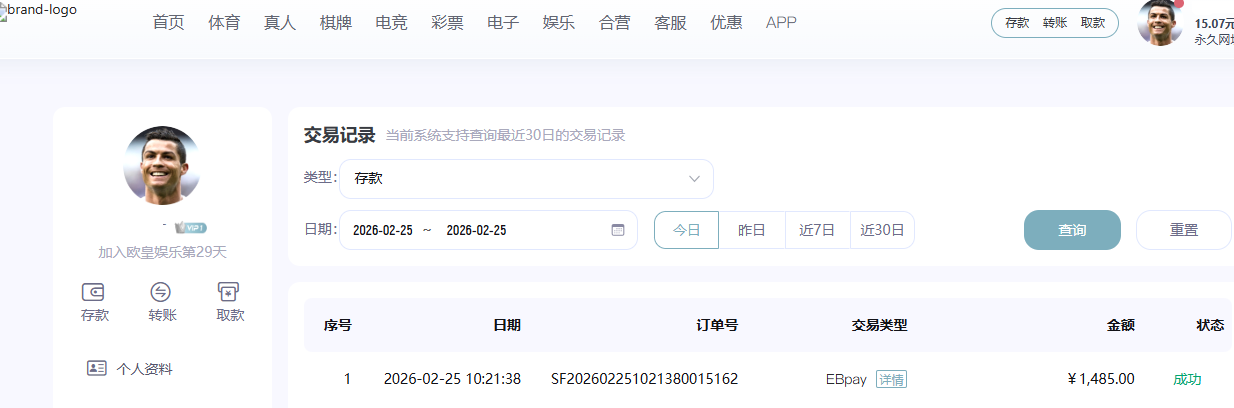Click the transfer (转账) icon in sidebar
This screenshot has width=1234, height=408.
coord(161,292)
